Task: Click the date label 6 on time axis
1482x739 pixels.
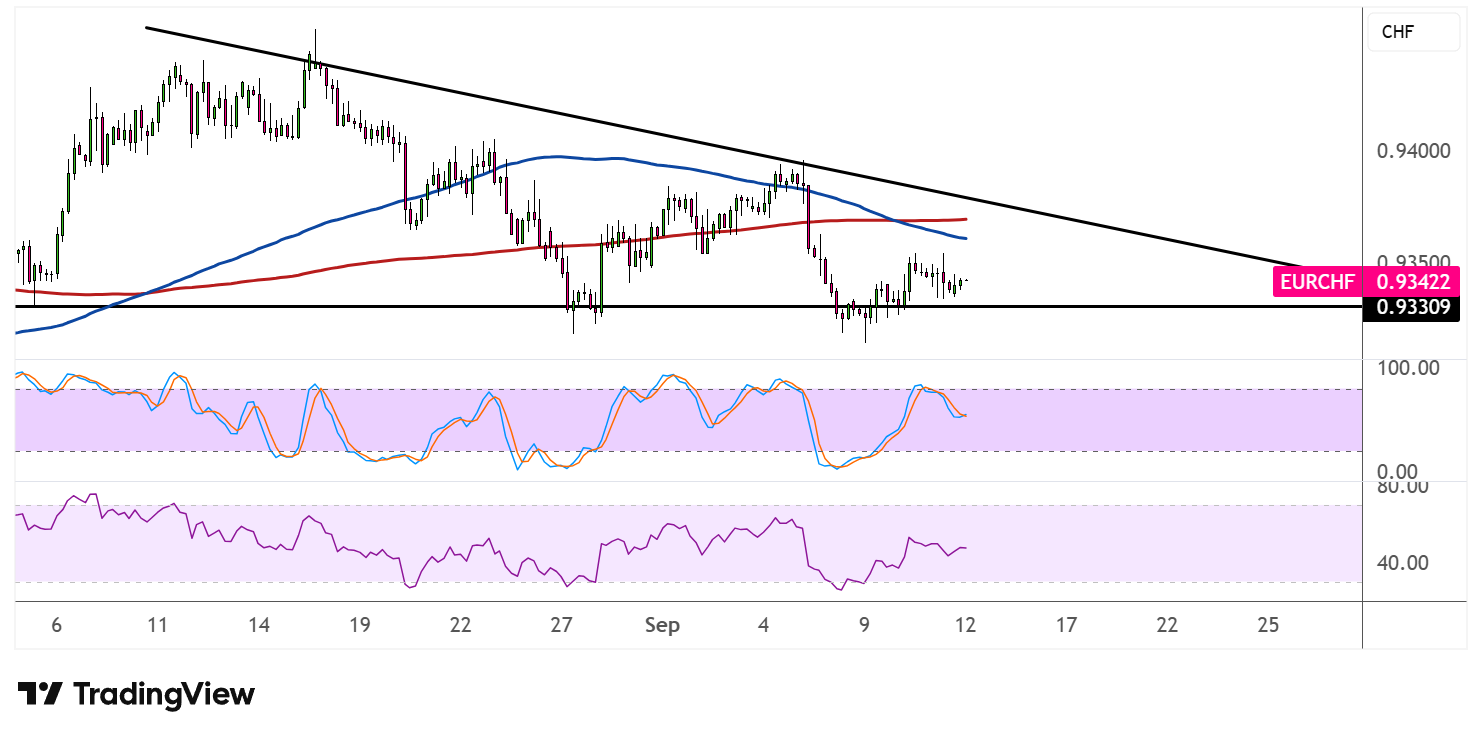Action: [x=56, y=626]
